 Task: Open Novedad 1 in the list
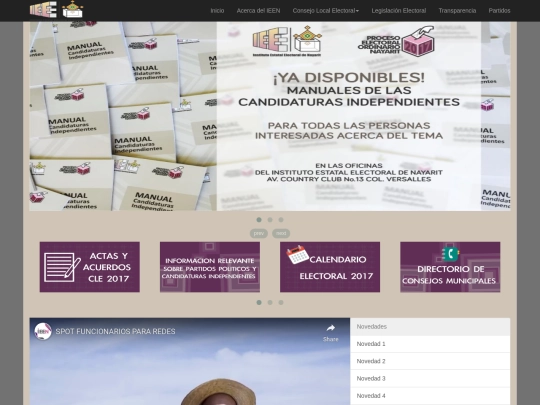coord(430,344)
